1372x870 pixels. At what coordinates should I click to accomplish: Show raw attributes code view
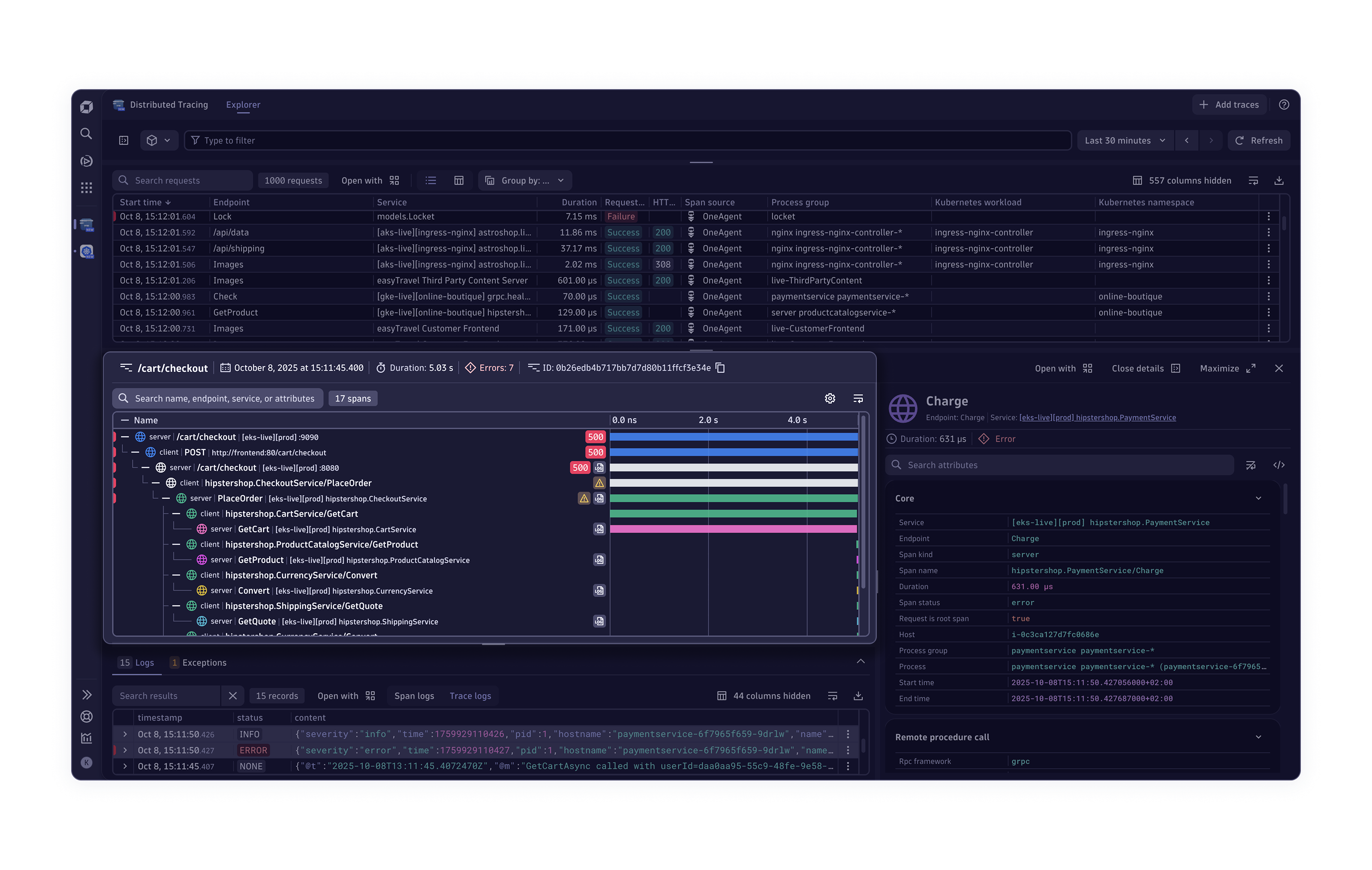(1279, 465)
